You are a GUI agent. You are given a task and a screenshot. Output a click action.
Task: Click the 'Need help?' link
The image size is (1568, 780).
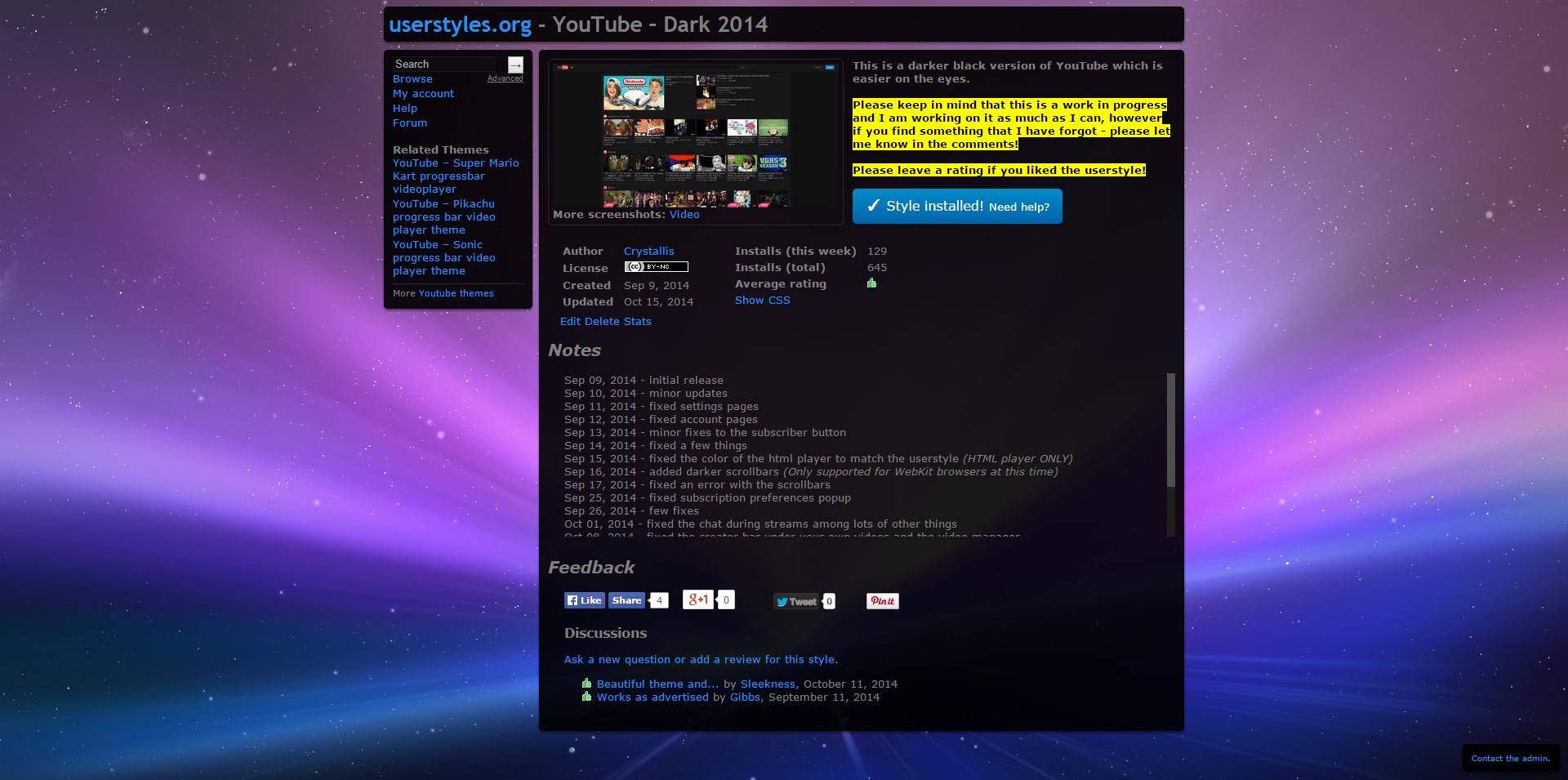point(1019,207)
